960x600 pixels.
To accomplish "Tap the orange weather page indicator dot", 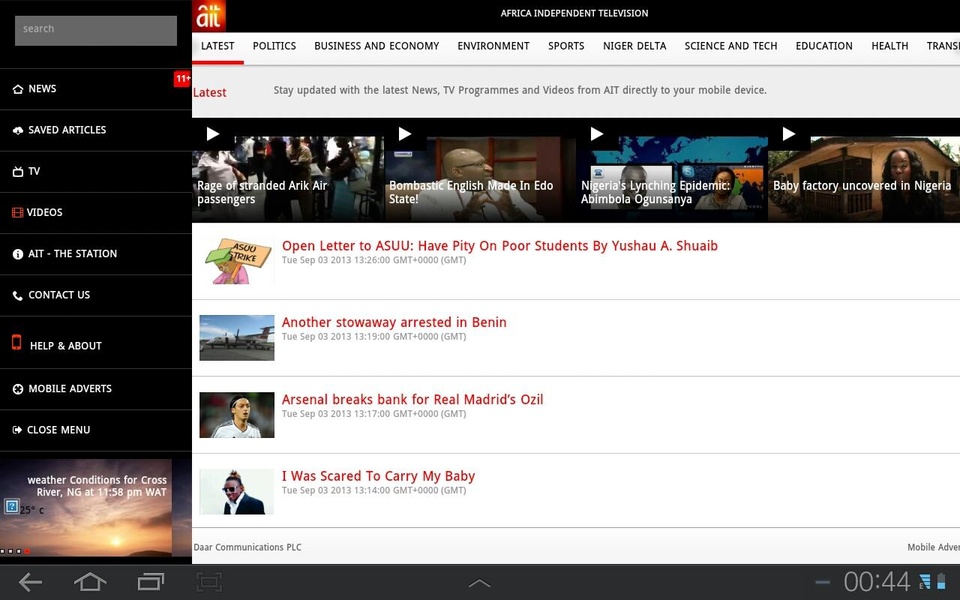I will (27, 552).
